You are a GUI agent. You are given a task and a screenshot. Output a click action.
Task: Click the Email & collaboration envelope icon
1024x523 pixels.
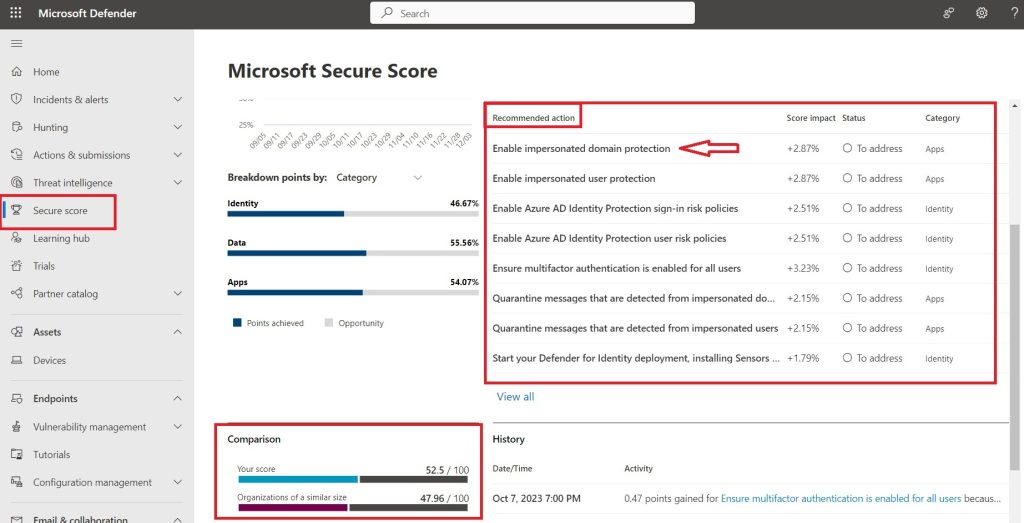(17, 520)
